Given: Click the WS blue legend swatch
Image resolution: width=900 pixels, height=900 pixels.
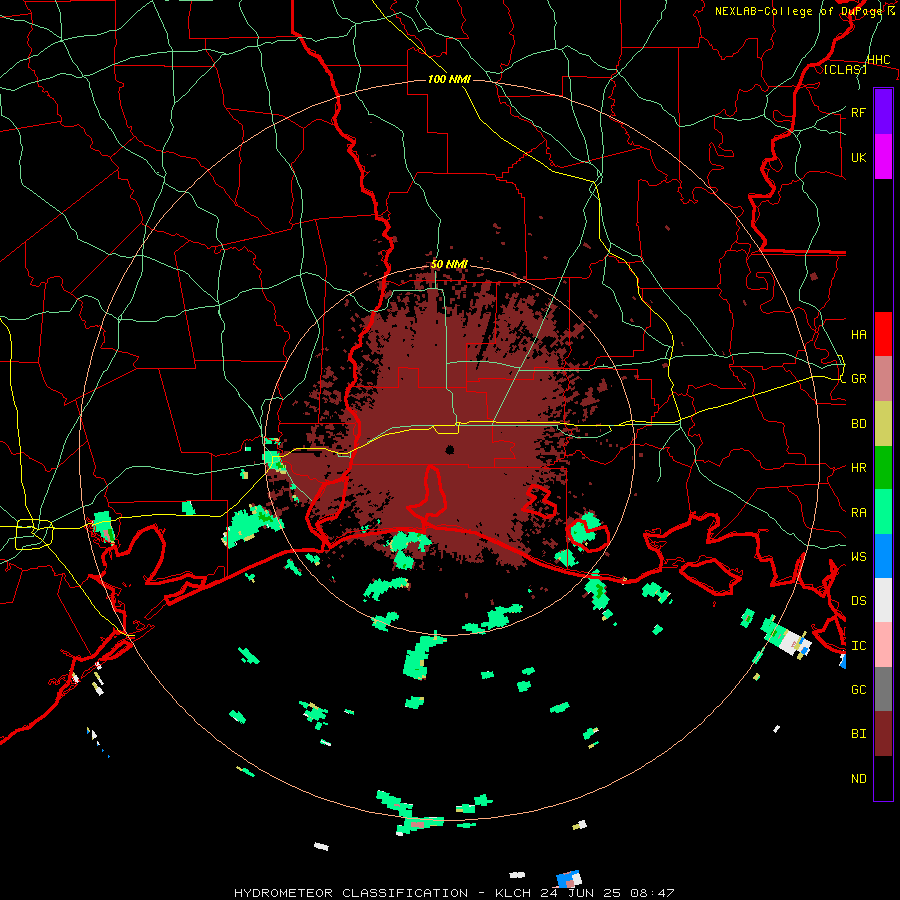Looking at the screenshot, I should tap(883, 556).
